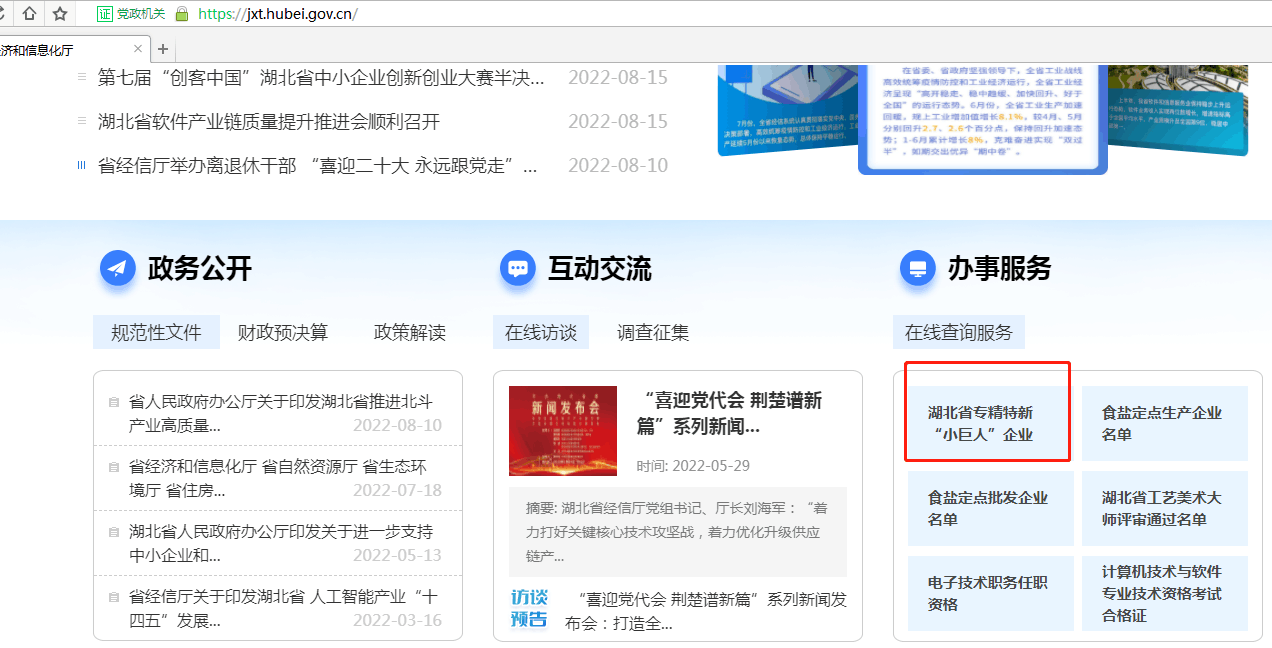The image size is (1272, 648).
Task: Select the 在线查询服务 tab
Action: 958,332
